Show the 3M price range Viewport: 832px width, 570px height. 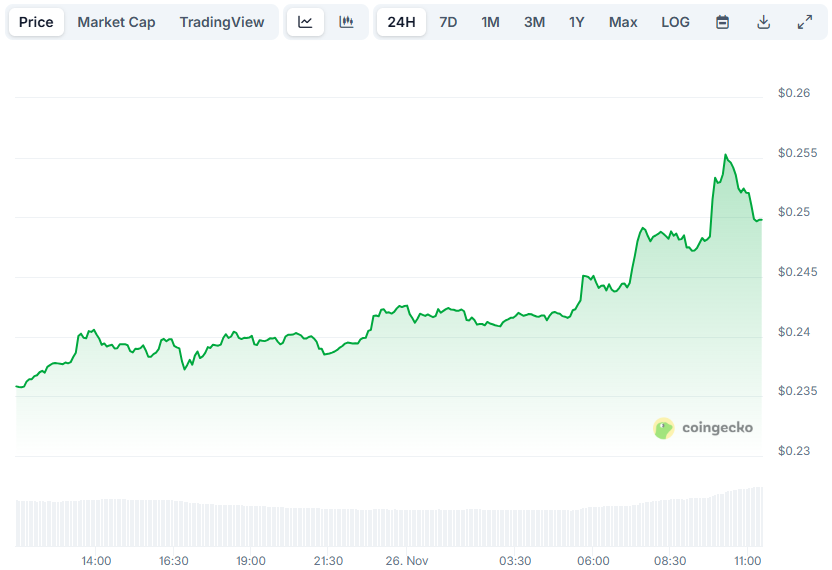(x=535, y=22)
